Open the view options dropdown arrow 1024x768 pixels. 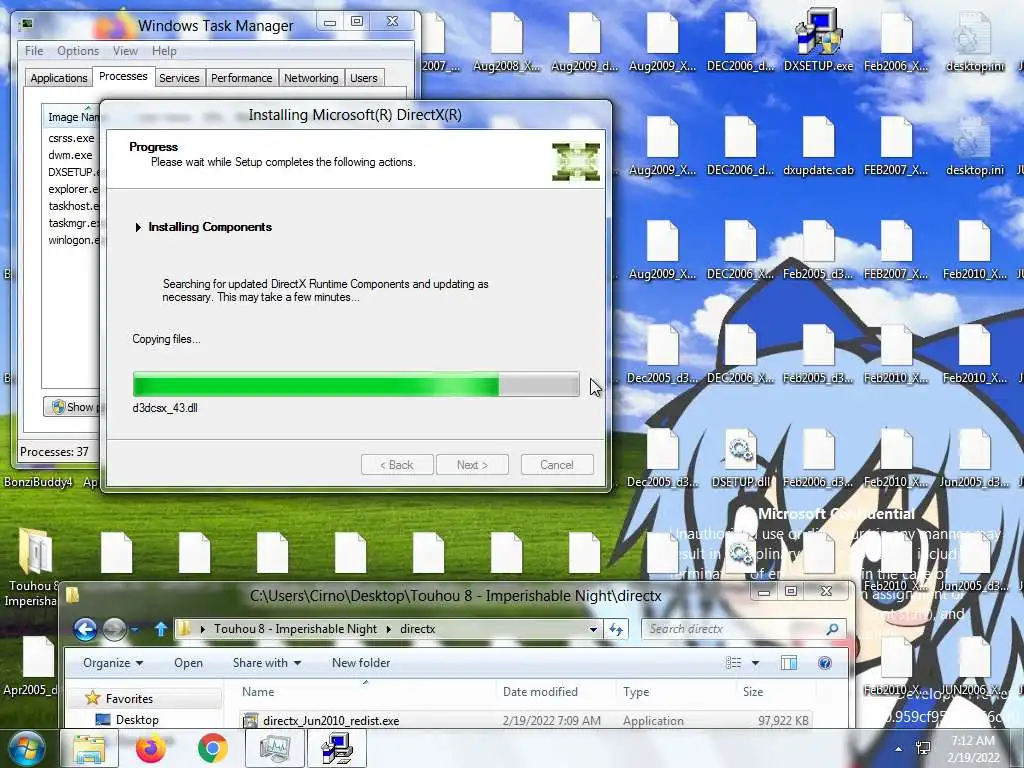(x=756, y=663)
